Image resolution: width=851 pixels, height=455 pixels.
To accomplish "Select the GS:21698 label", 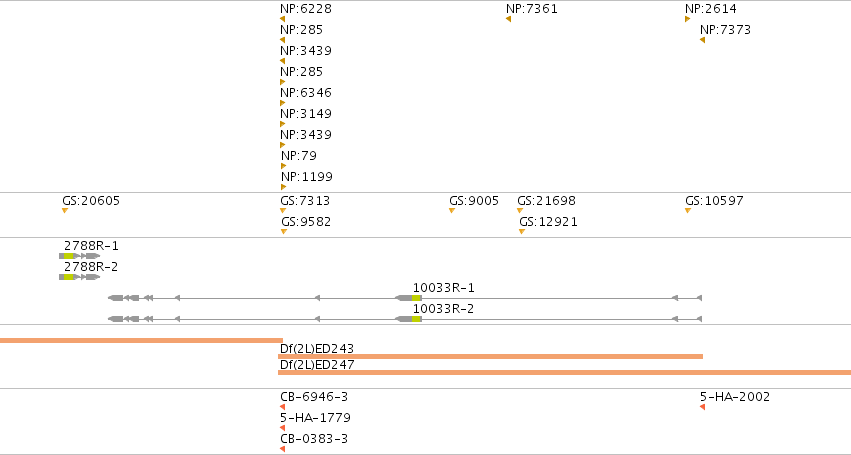I will (x=547, y=201).
